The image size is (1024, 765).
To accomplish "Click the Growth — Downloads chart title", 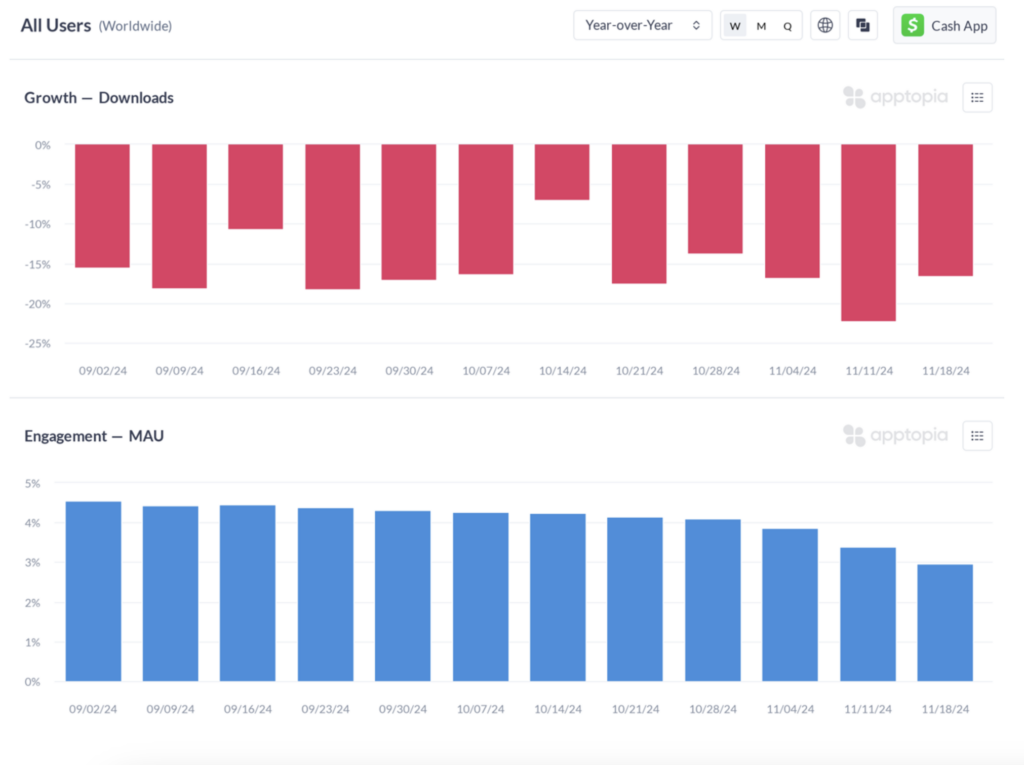I will [x=99, y=98].
